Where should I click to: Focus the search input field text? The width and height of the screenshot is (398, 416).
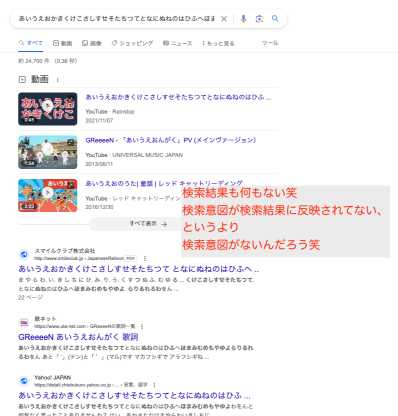pyautogui.click(x=117, y=19)
